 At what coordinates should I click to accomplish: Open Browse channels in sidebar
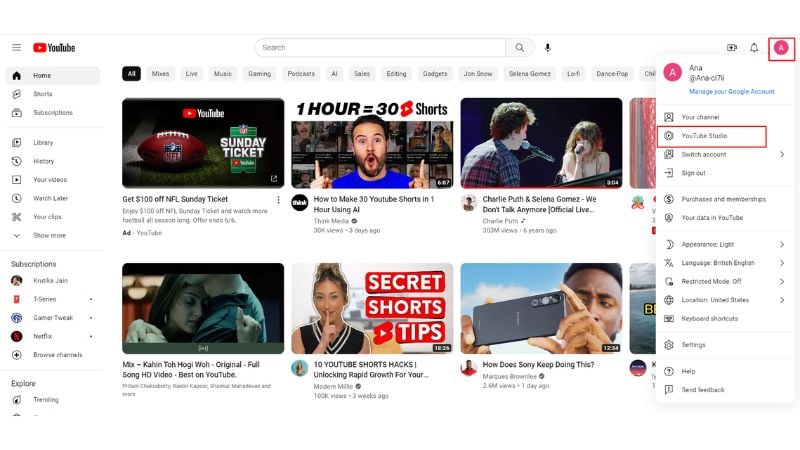pyautogui.click(x=53, y=355)
